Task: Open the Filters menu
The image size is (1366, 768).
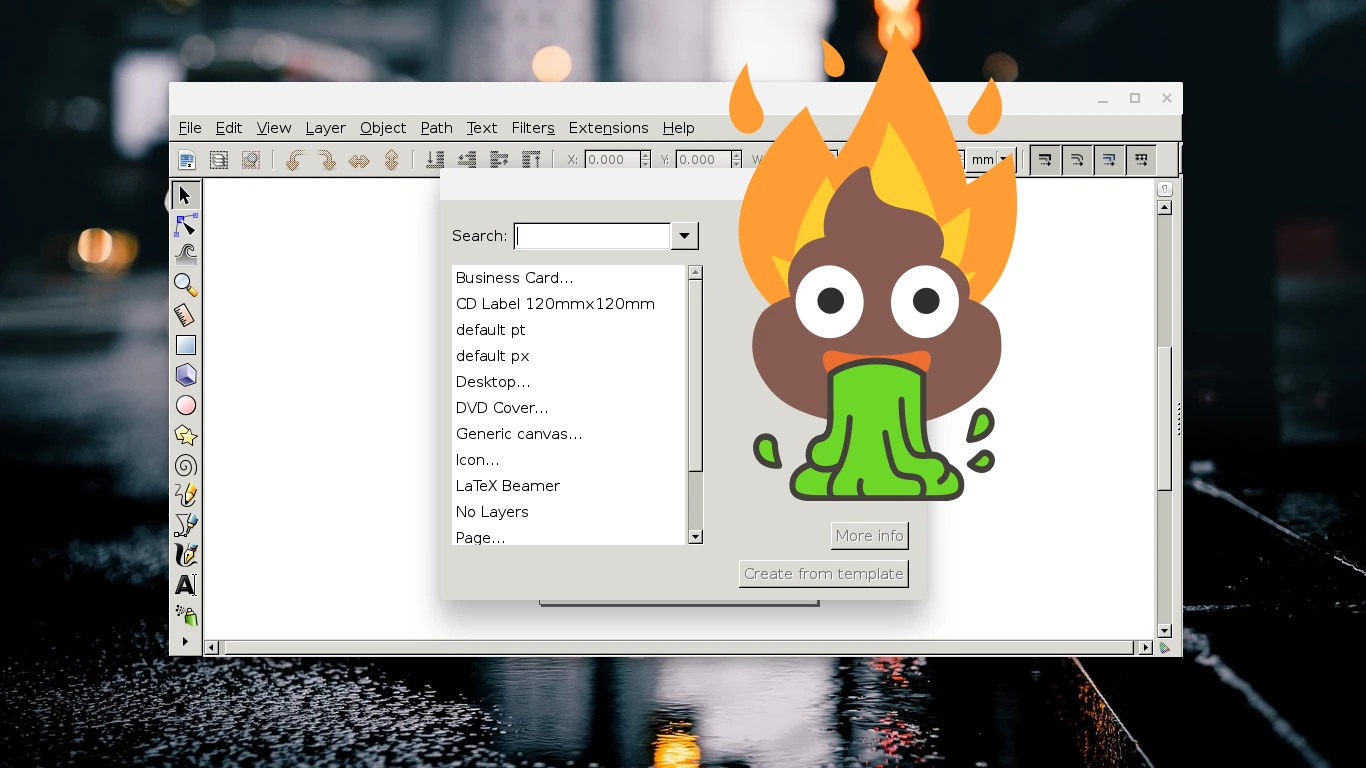Action: click(x=532, y=128)
